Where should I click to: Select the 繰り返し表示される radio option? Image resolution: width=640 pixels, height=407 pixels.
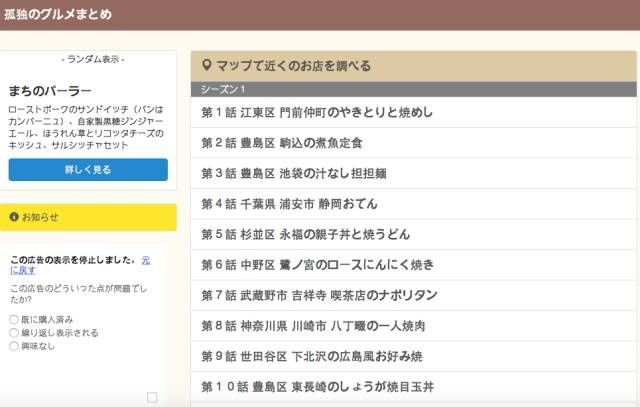14,333
